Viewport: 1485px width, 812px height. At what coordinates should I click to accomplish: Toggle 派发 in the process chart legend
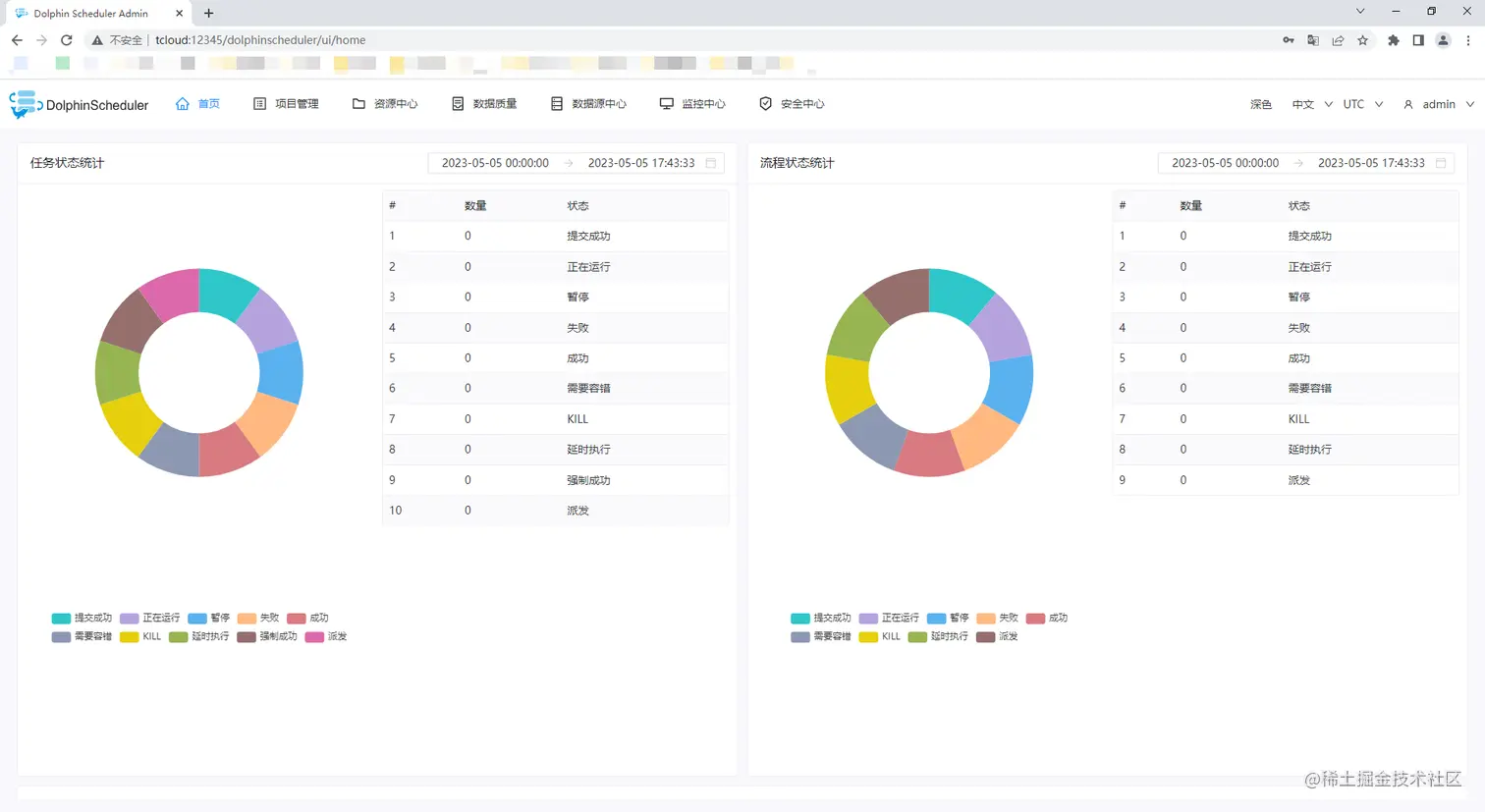[x=998, y=636]
